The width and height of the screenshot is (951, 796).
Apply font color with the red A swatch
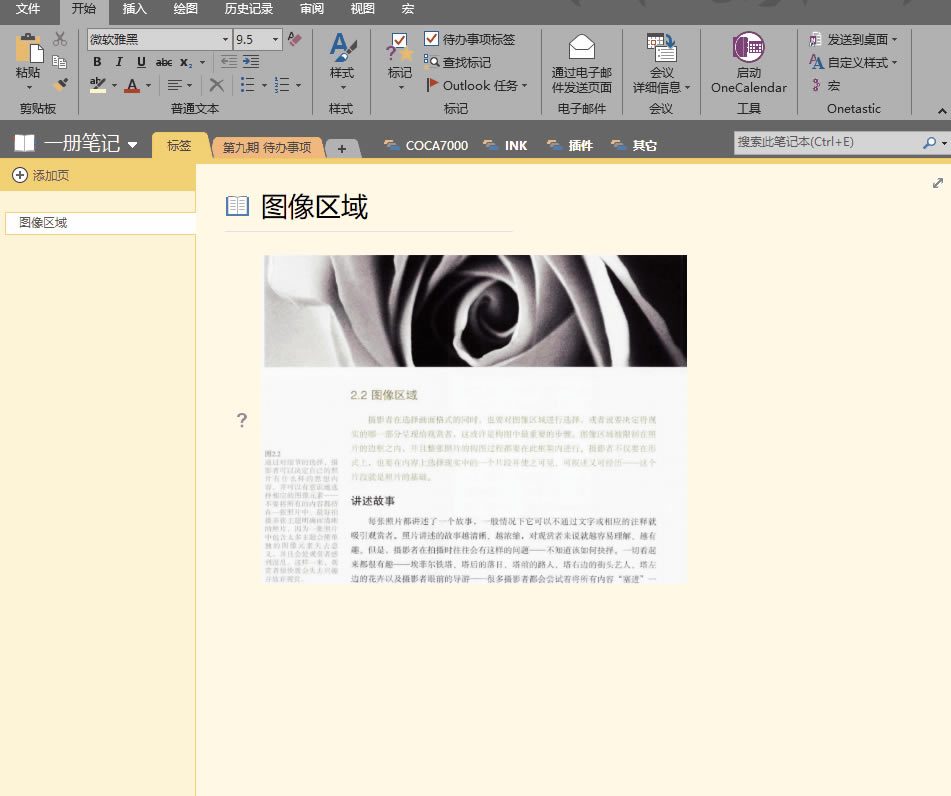[134, 84]
